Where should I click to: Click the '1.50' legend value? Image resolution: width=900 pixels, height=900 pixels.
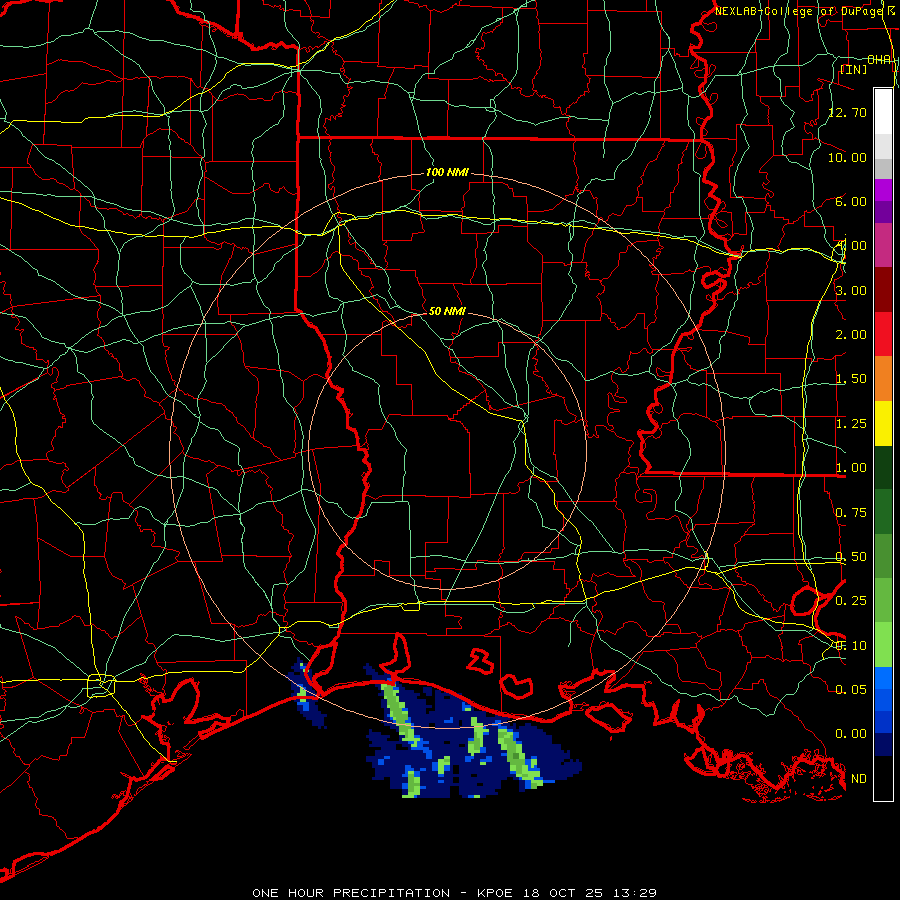coord(851,379)
